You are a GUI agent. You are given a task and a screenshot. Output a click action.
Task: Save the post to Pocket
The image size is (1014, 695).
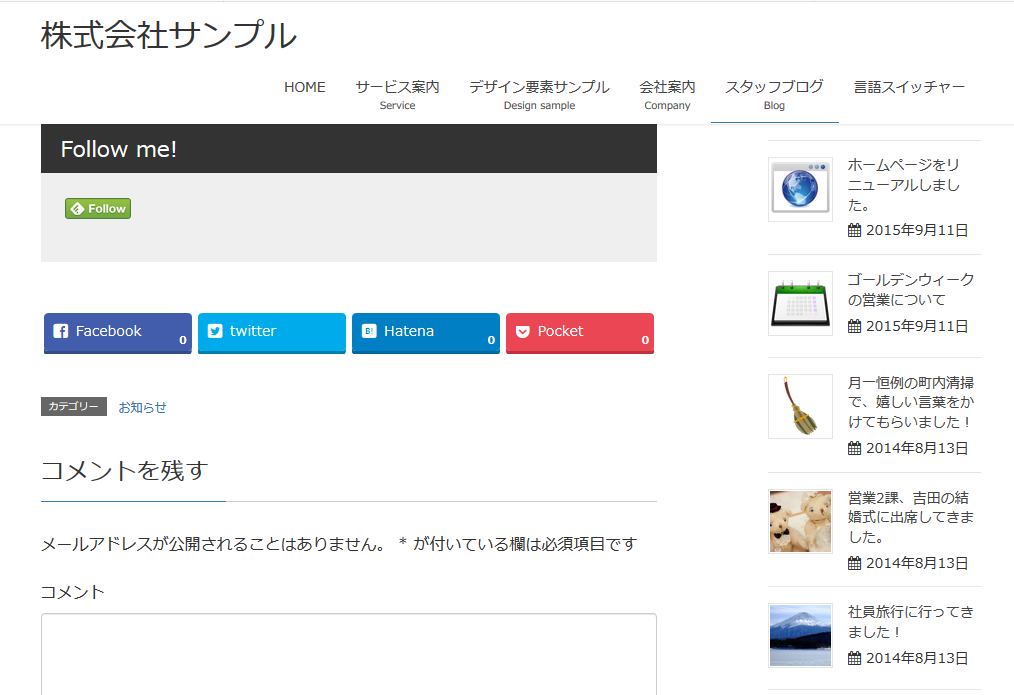click(x=579, y=333)
